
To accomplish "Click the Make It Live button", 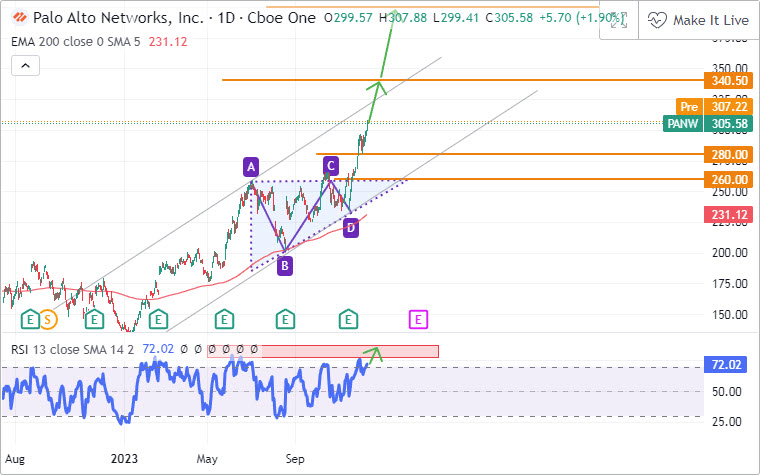I will point(698,20).
